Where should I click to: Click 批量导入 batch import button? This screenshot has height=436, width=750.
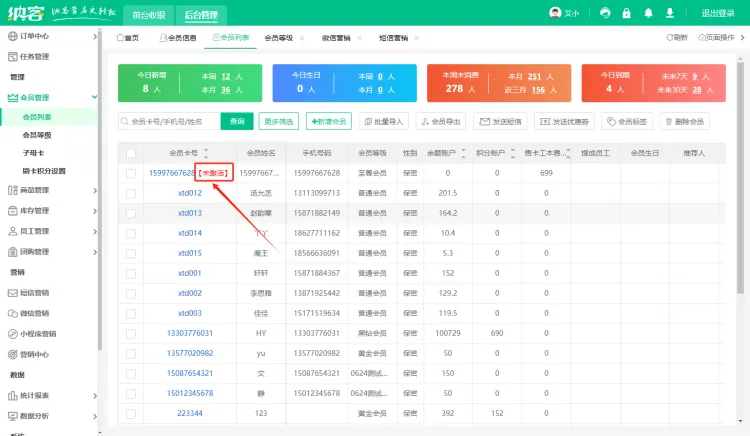384,121
